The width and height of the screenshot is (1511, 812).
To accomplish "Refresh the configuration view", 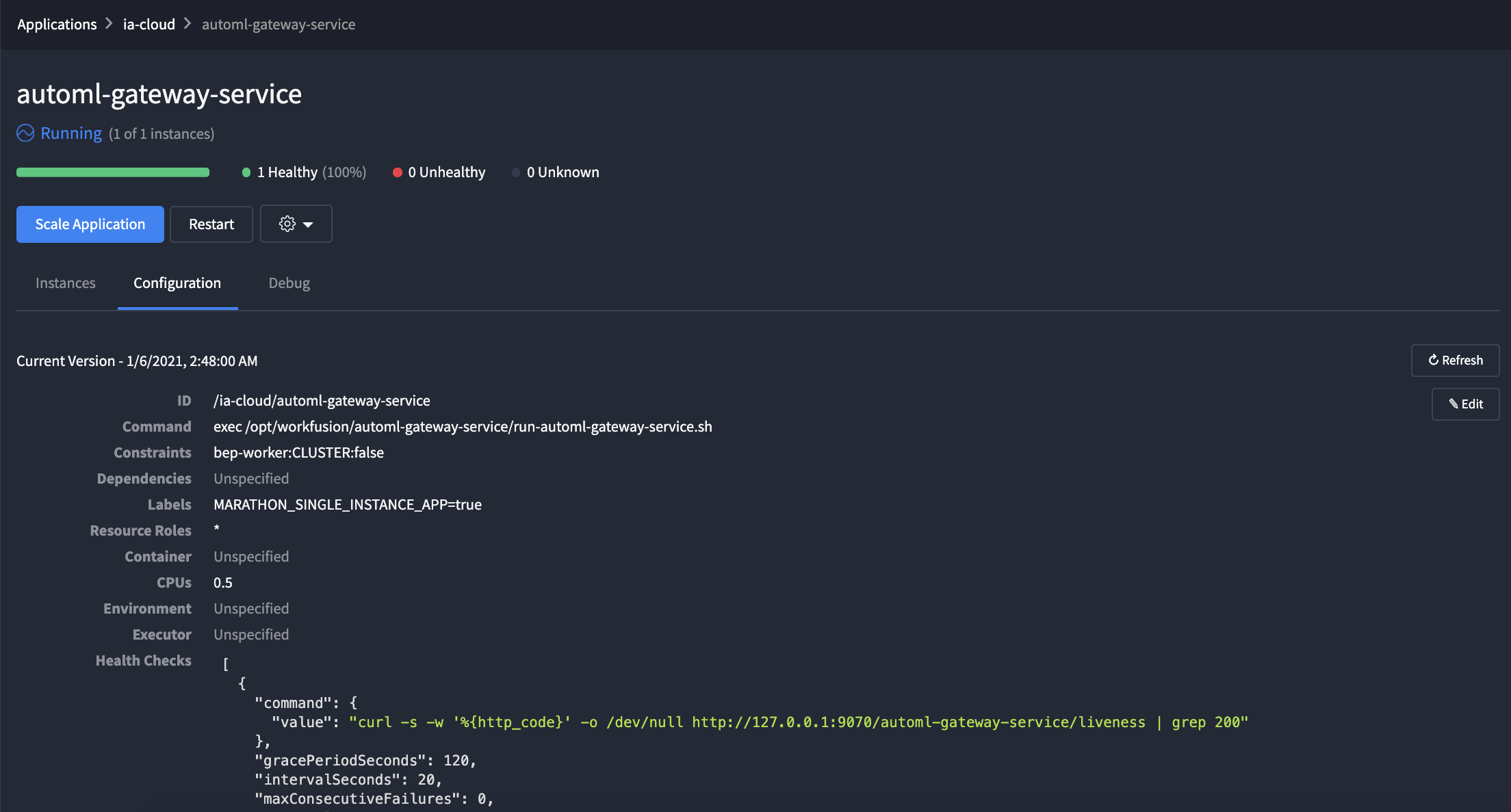I will coord(1455,360).
